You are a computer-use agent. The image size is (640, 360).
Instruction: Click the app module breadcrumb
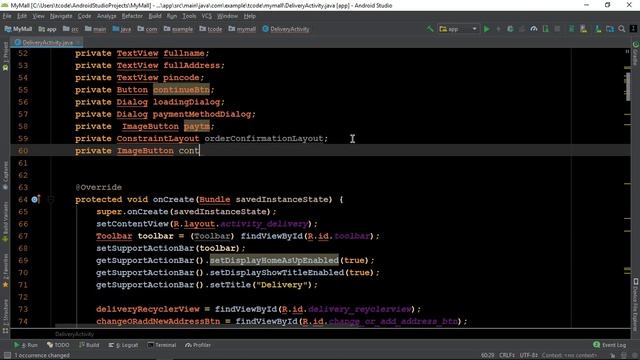point(47,29)
